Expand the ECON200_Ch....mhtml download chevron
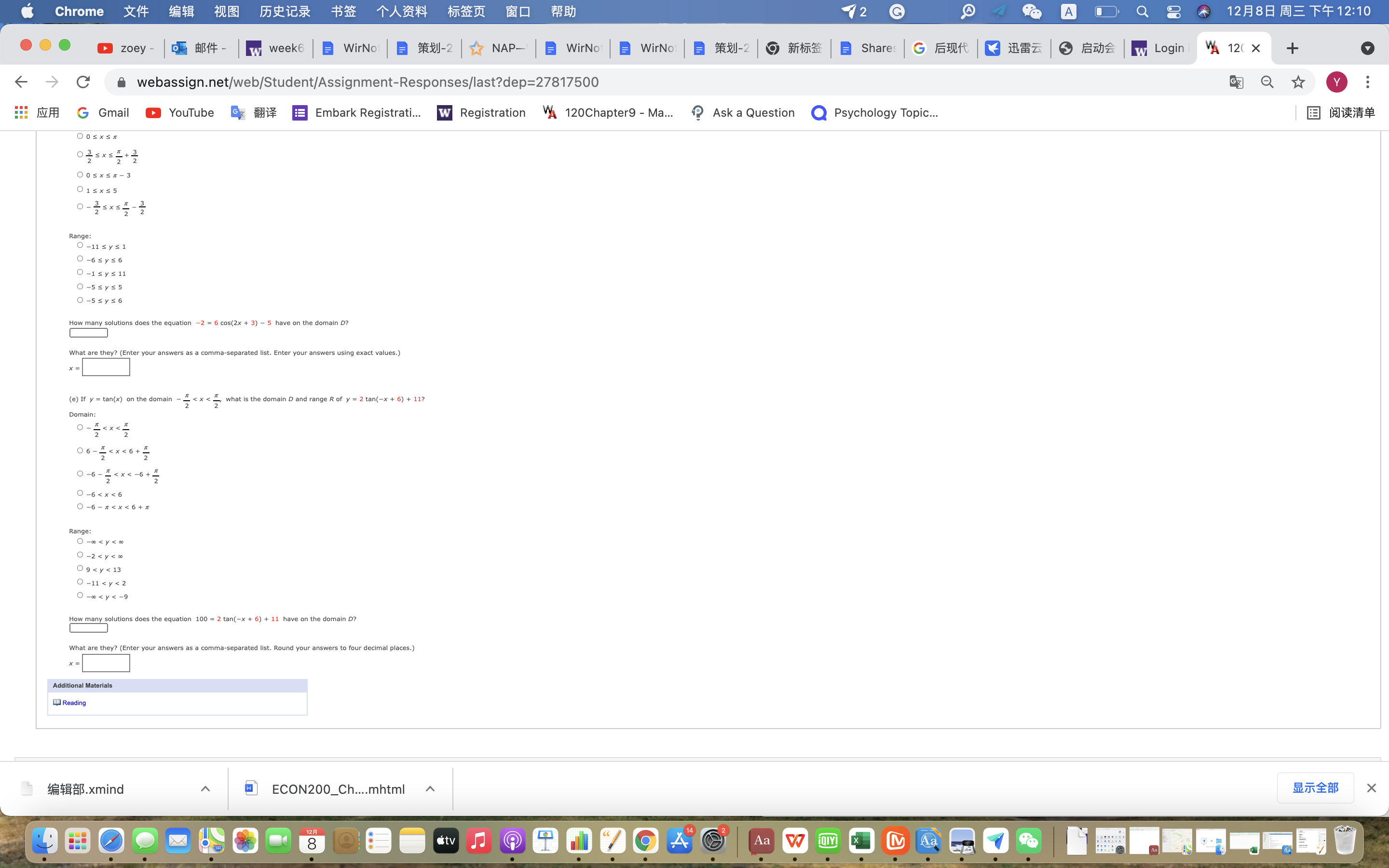Viewport: 1389px width, 868px height. tap(430, 789)
